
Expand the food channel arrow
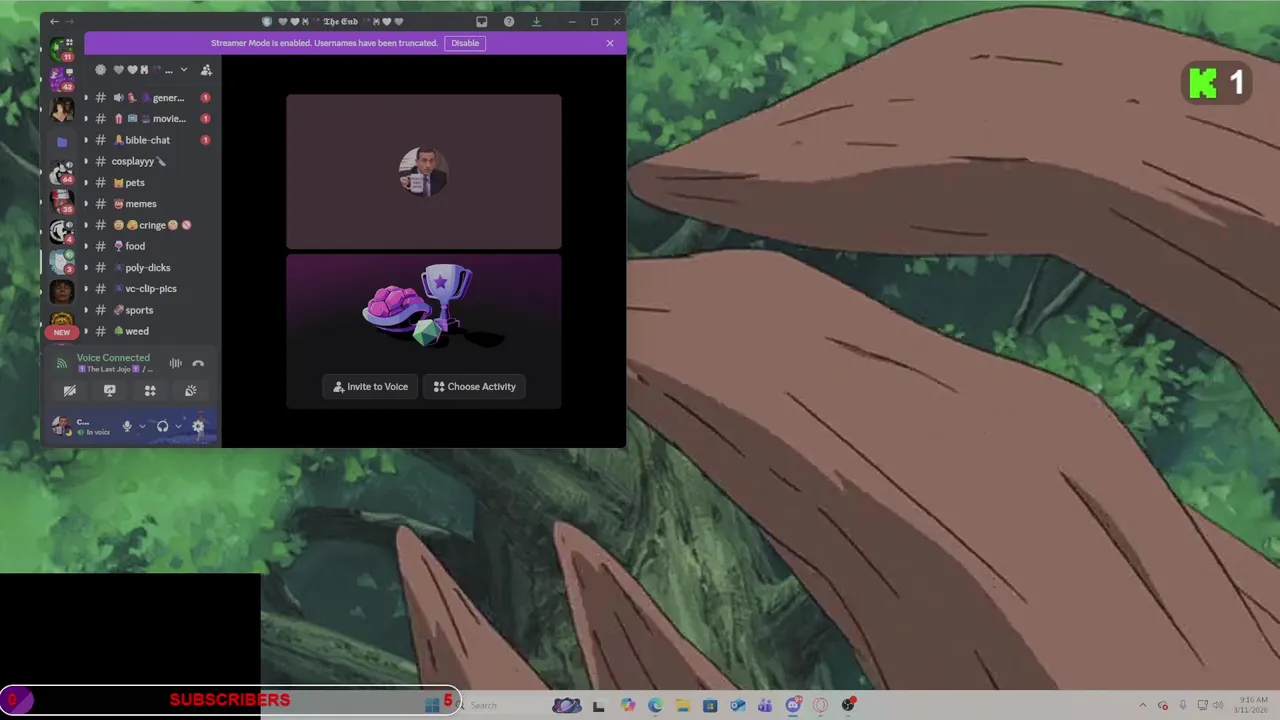point(86,246)
